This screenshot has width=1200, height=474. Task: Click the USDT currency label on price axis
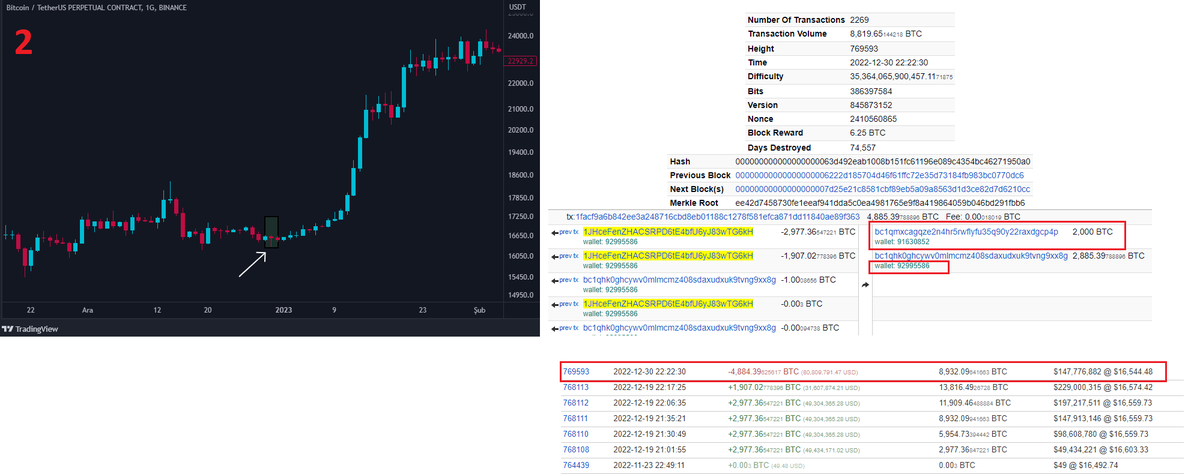(x=518, y=7)
